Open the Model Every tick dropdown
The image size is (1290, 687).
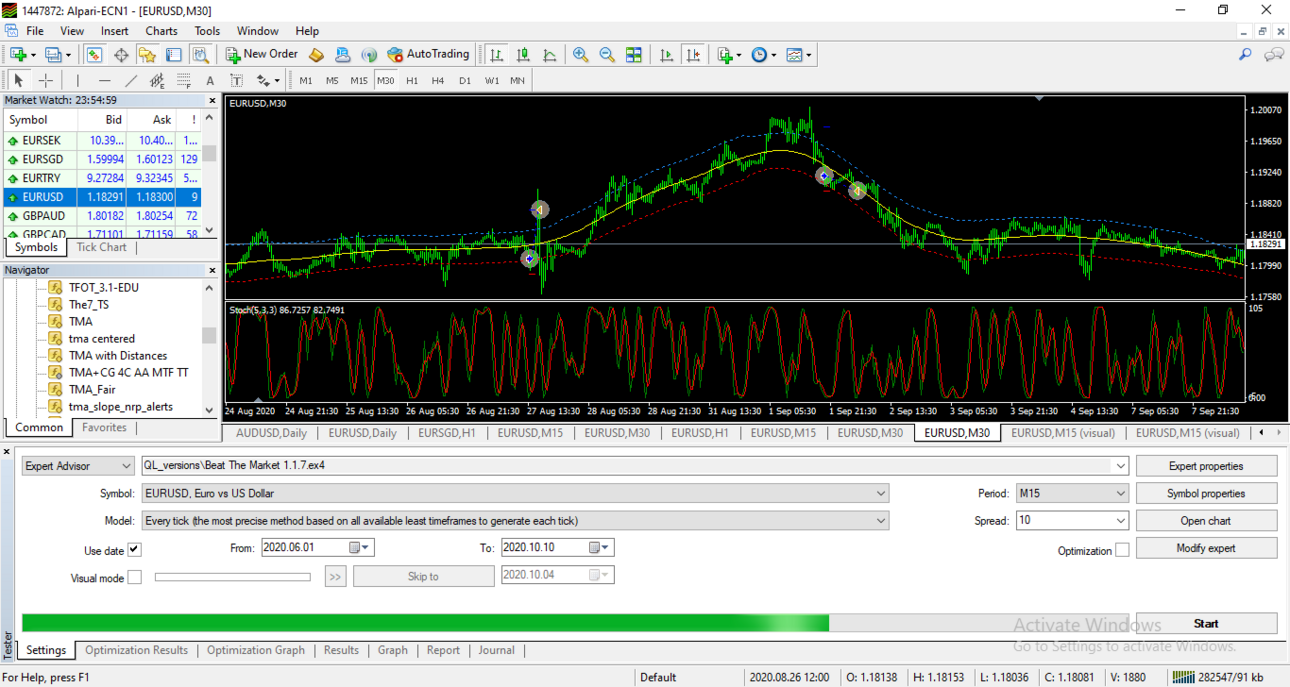click(515, 520)
